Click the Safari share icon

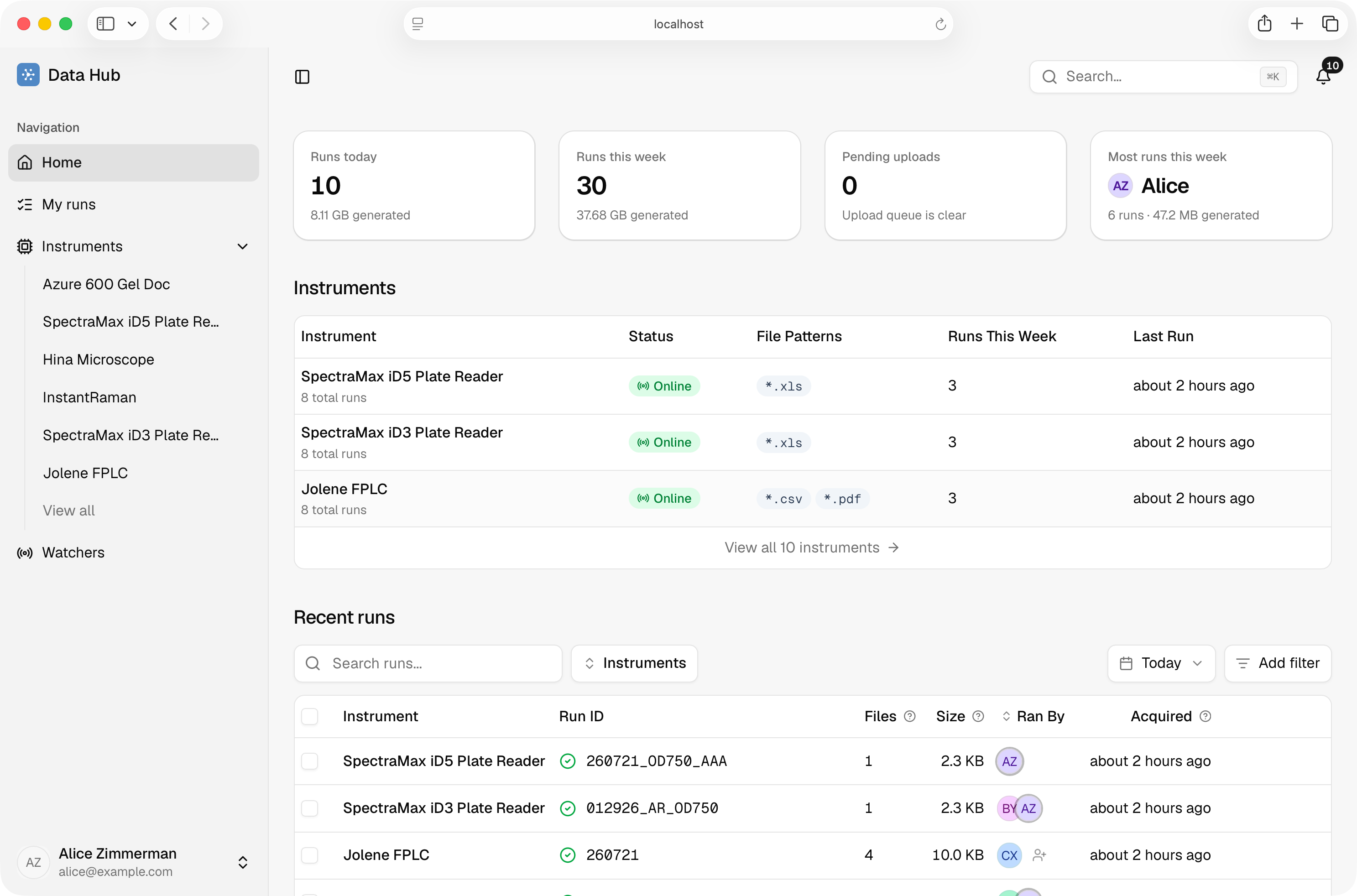tap(1264, 23)
